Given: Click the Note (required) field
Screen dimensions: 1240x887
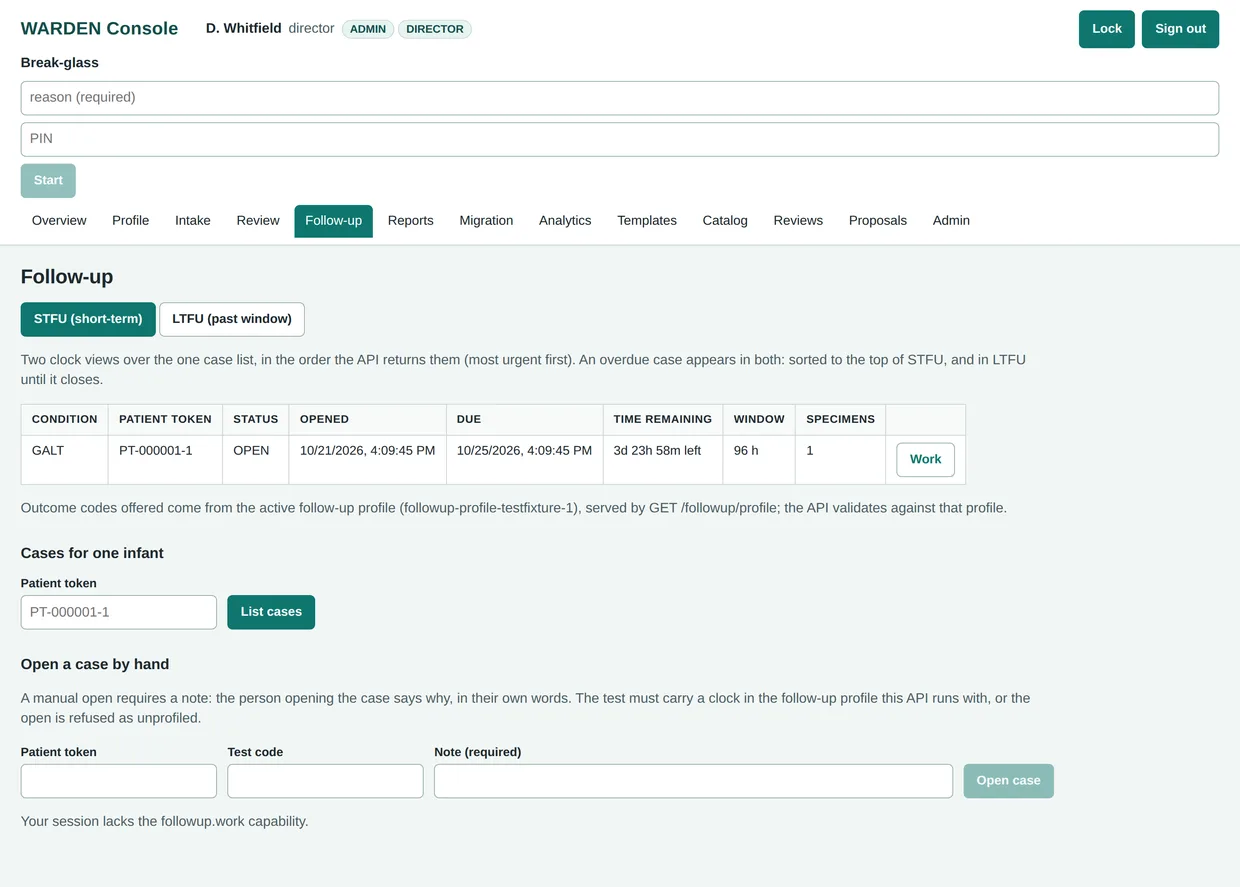Looking at the screenshot, I should (x=693, y=781).
